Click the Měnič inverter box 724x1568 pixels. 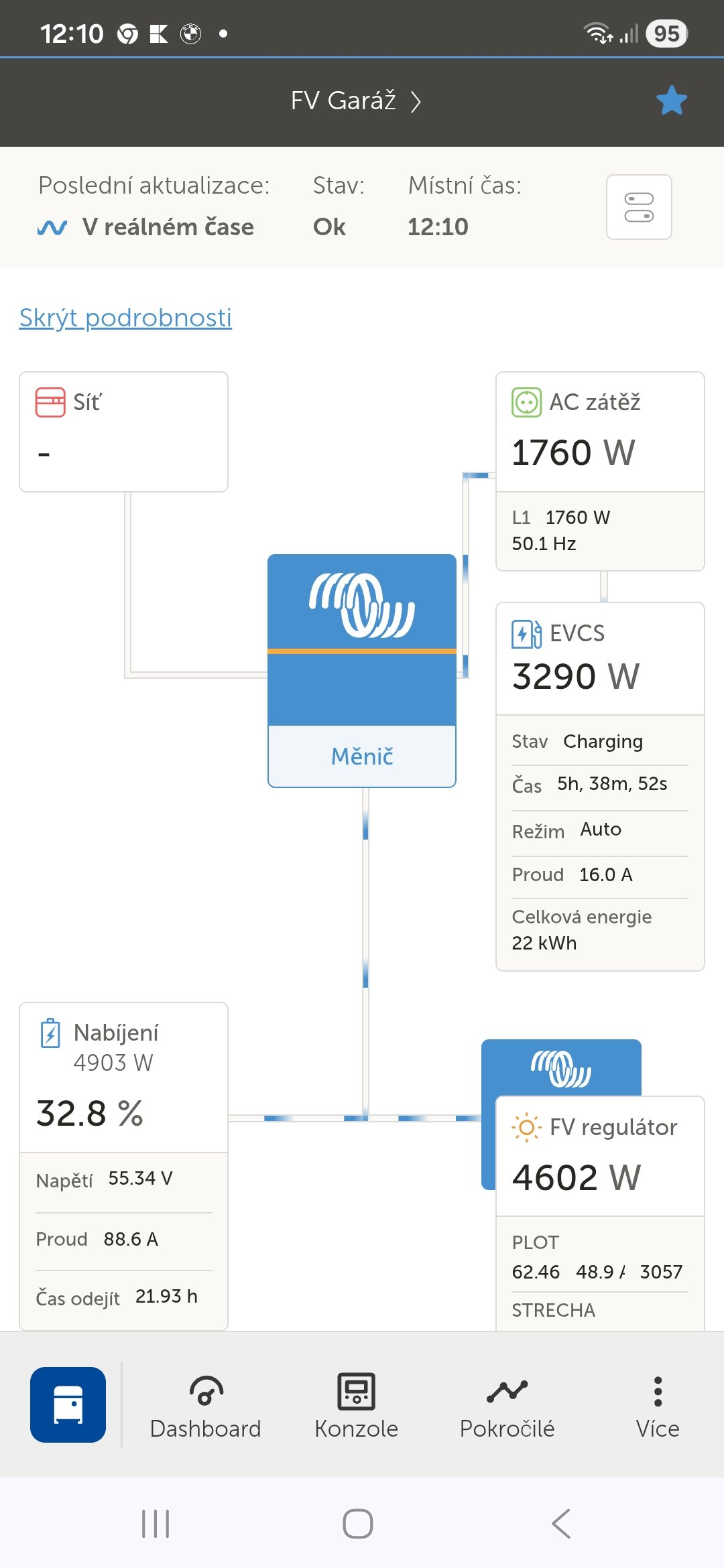point(362,670)
